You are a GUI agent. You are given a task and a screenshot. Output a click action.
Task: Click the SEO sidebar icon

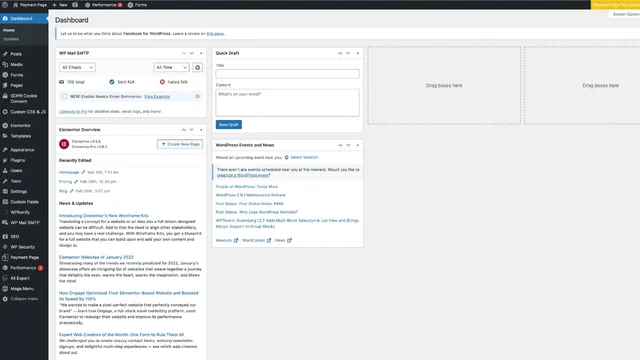[5, 237]
